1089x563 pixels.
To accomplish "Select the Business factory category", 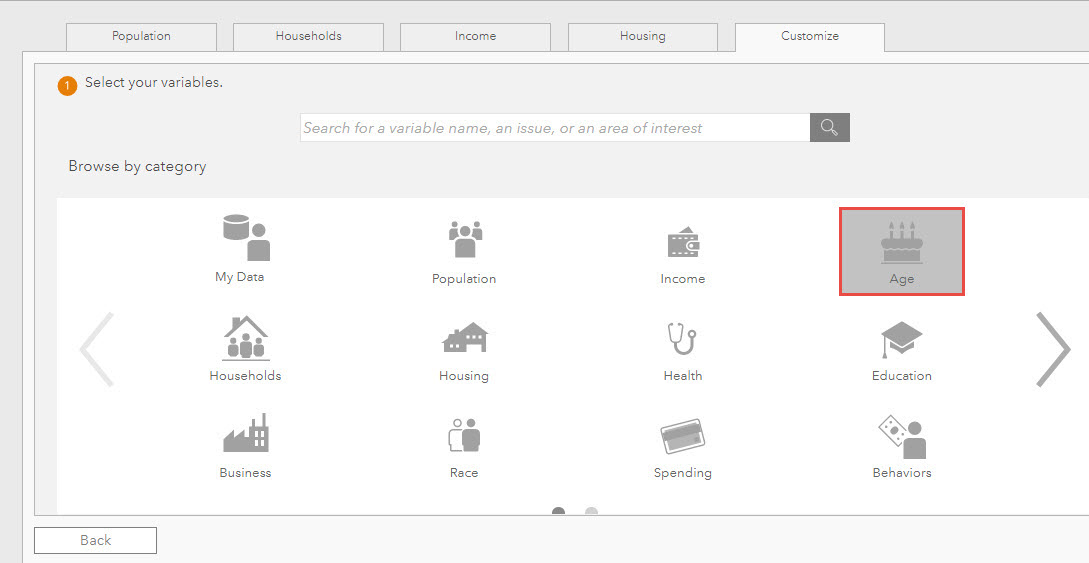I will click(245, 446).
